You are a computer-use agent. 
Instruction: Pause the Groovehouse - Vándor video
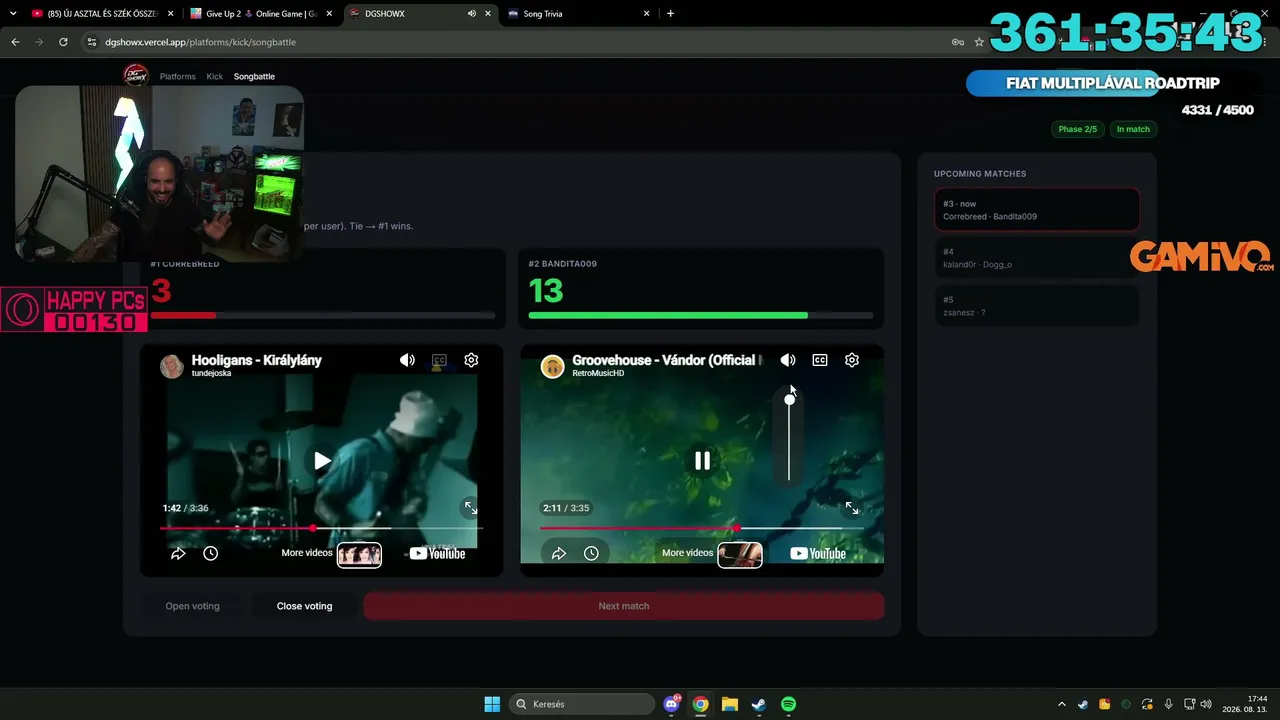click(702, 461)
